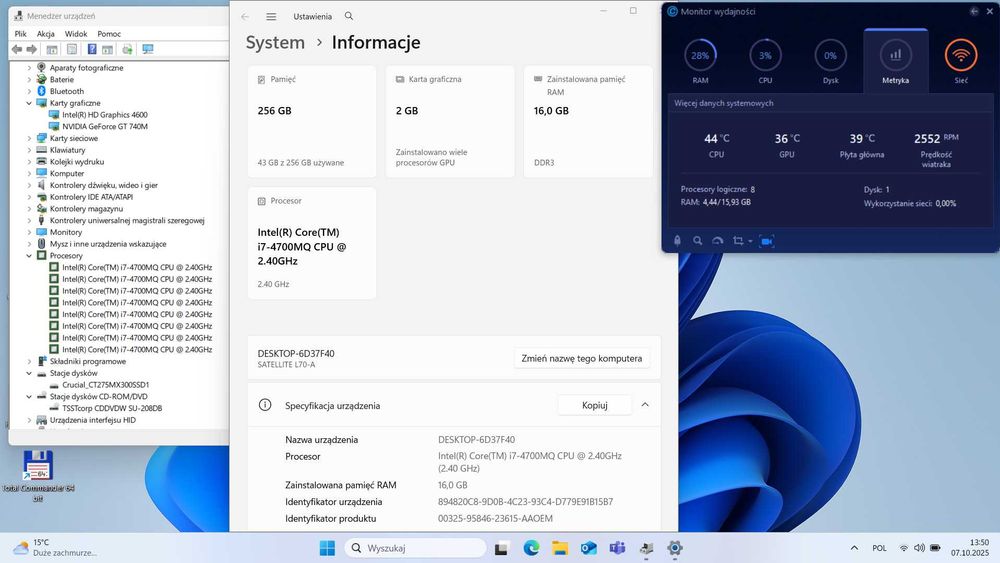Collapse the Stacje dysków tree node
The width and height of the screenshot is (1000, 563).
click(29, 373)
